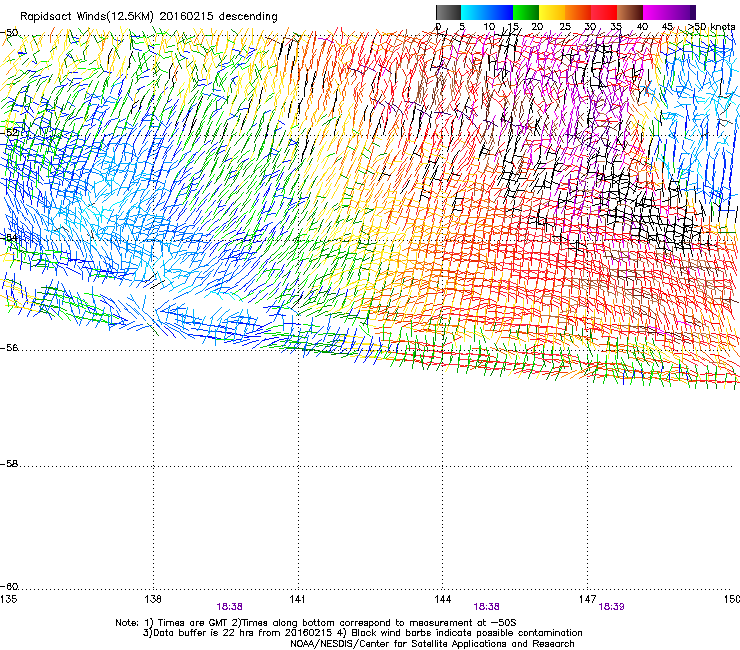Viewport: 740px width, 650px height.
Task: Click the '150' longitude axis label
Action: click(x=732, y=599)
